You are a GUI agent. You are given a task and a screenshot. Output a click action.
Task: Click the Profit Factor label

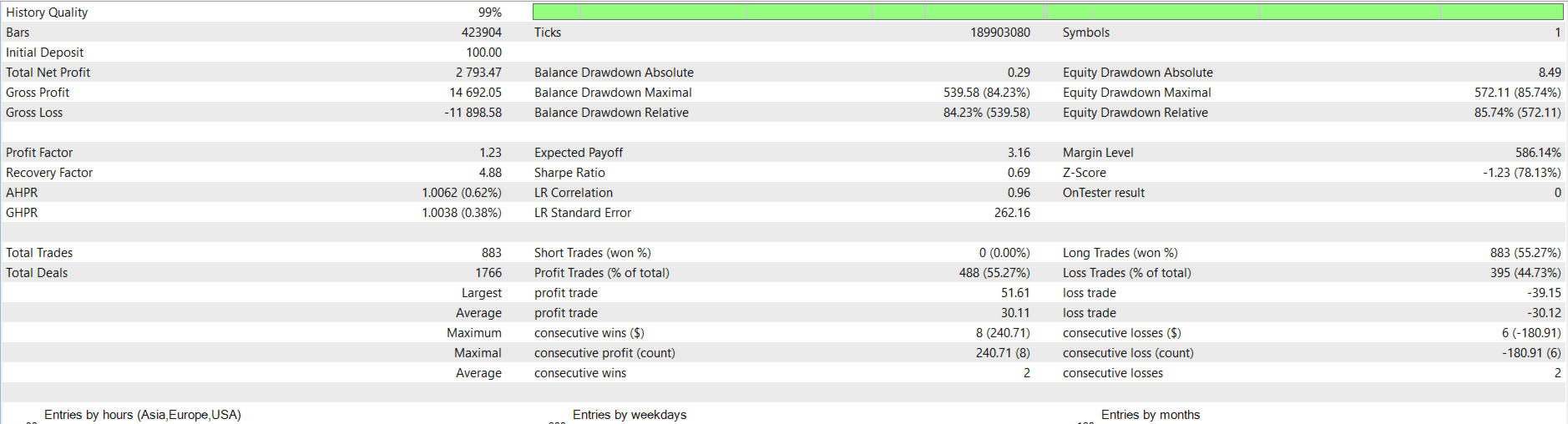39,153
